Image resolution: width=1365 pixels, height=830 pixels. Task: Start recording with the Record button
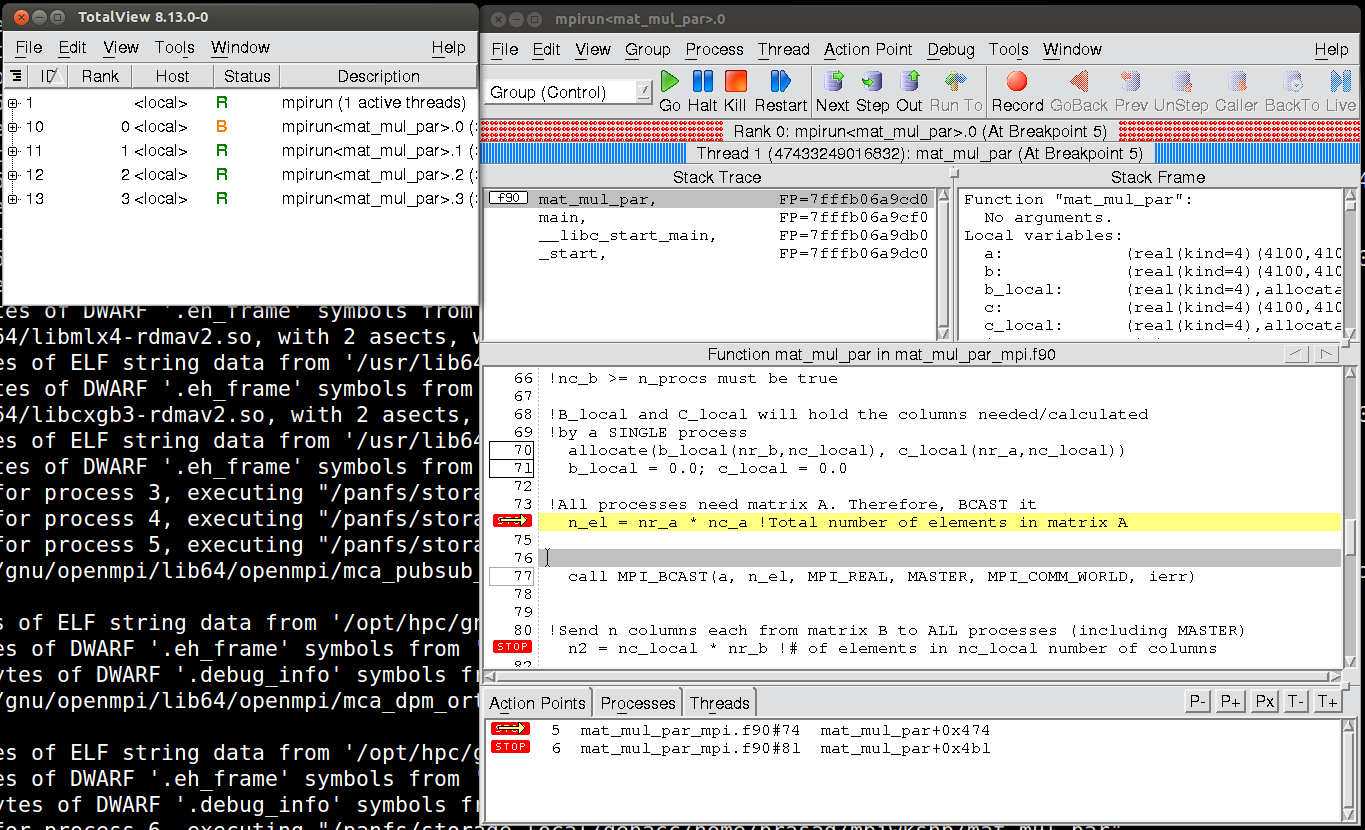point(1017,91)
